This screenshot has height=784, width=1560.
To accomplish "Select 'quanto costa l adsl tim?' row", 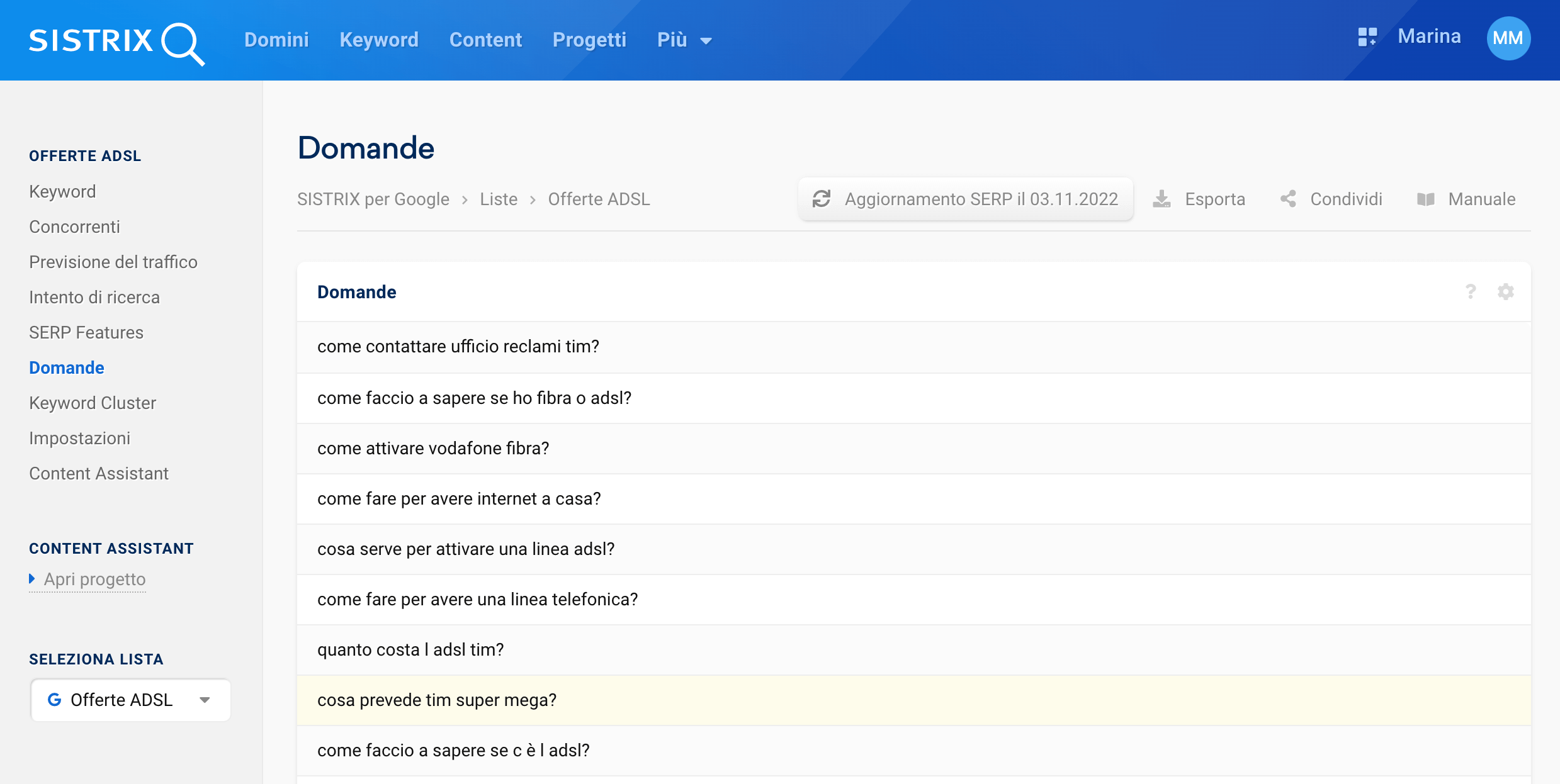I will tap(914, 650).
